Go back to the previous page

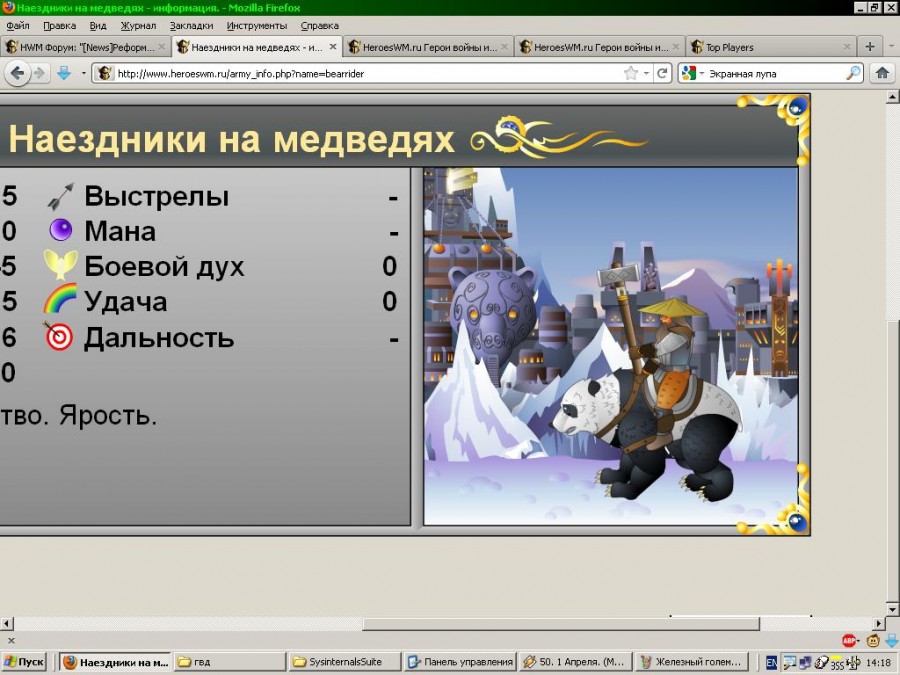[x=18, y=73]
